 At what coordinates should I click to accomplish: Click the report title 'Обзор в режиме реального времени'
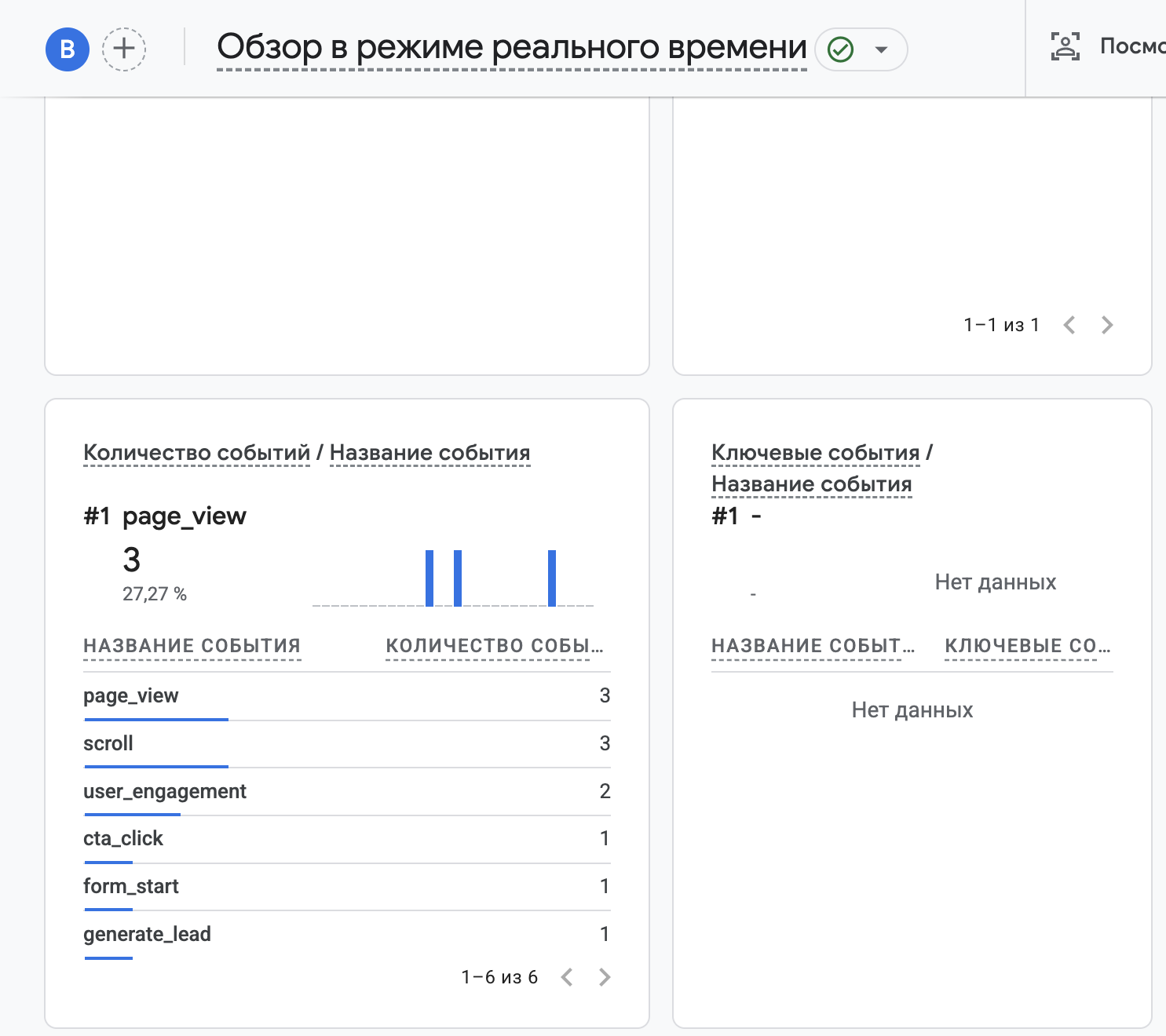[x=512, y=47]
